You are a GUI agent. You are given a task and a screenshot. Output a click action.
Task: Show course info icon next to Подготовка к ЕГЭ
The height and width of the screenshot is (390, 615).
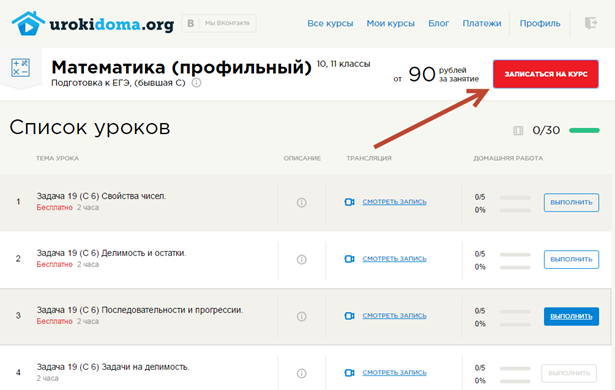tap(197, 83)
